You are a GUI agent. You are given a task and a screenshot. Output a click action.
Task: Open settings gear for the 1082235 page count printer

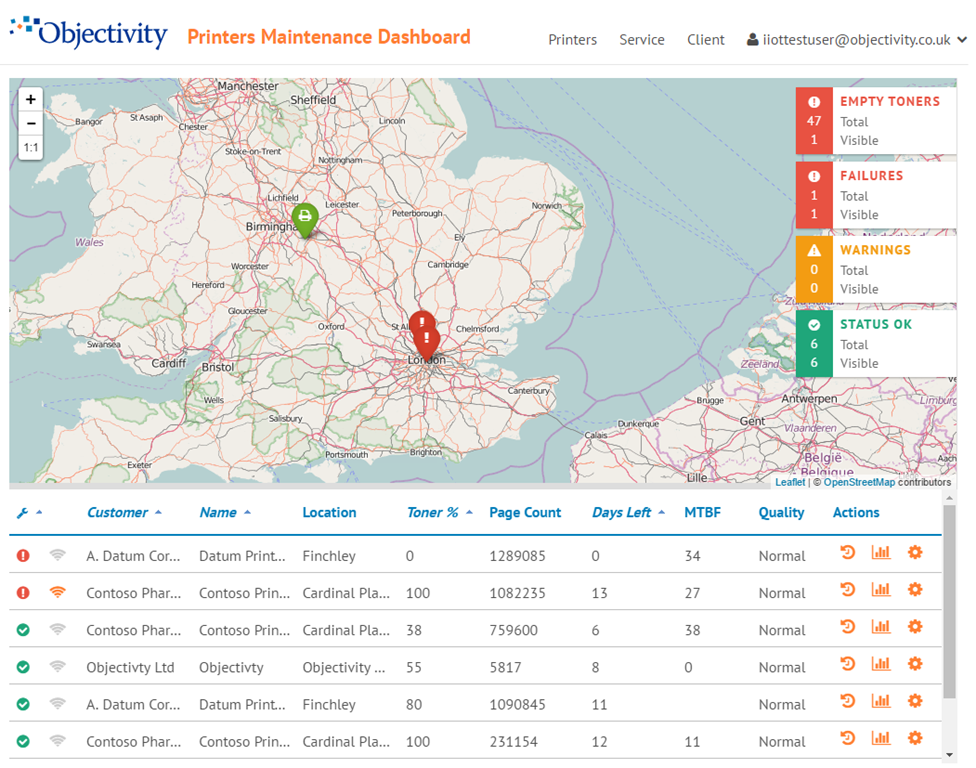(915, 589)
